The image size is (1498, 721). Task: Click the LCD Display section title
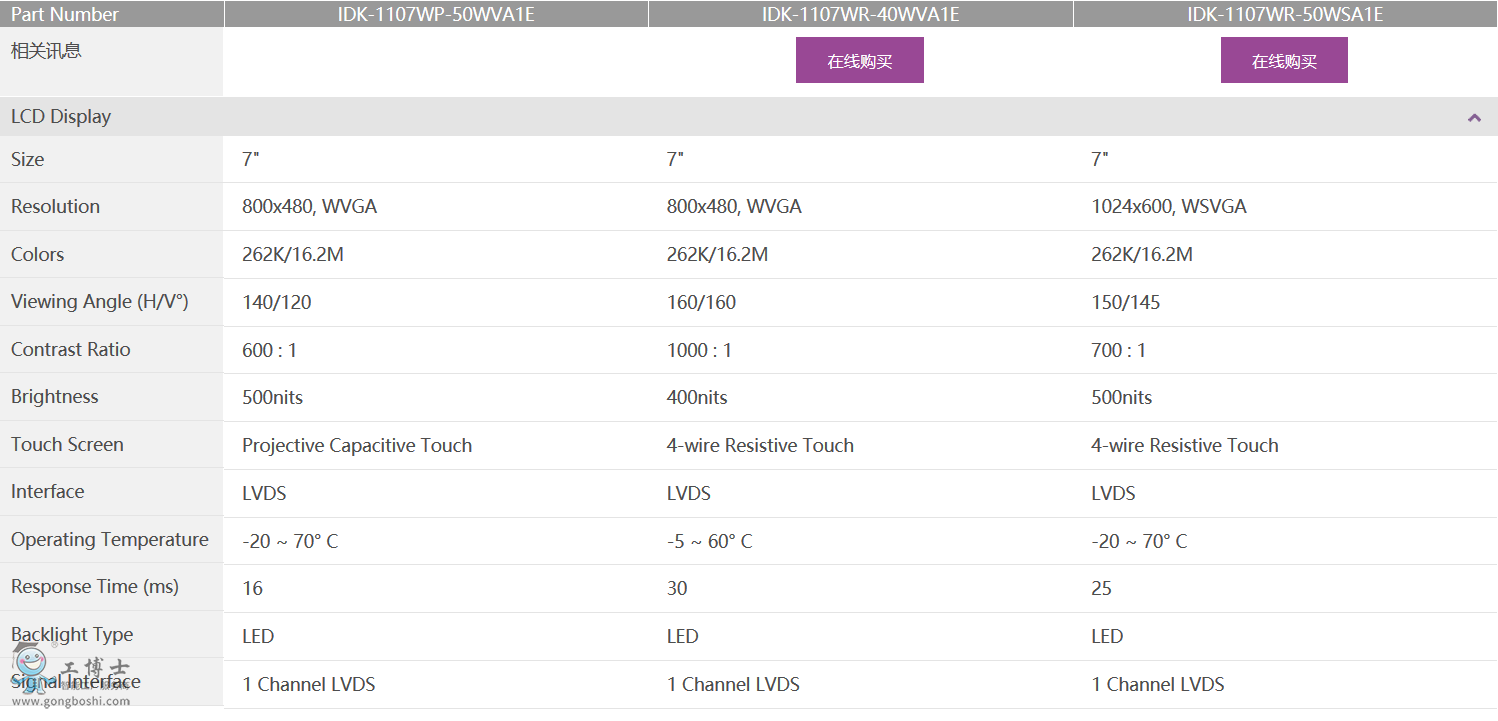[x=61, y=117]
